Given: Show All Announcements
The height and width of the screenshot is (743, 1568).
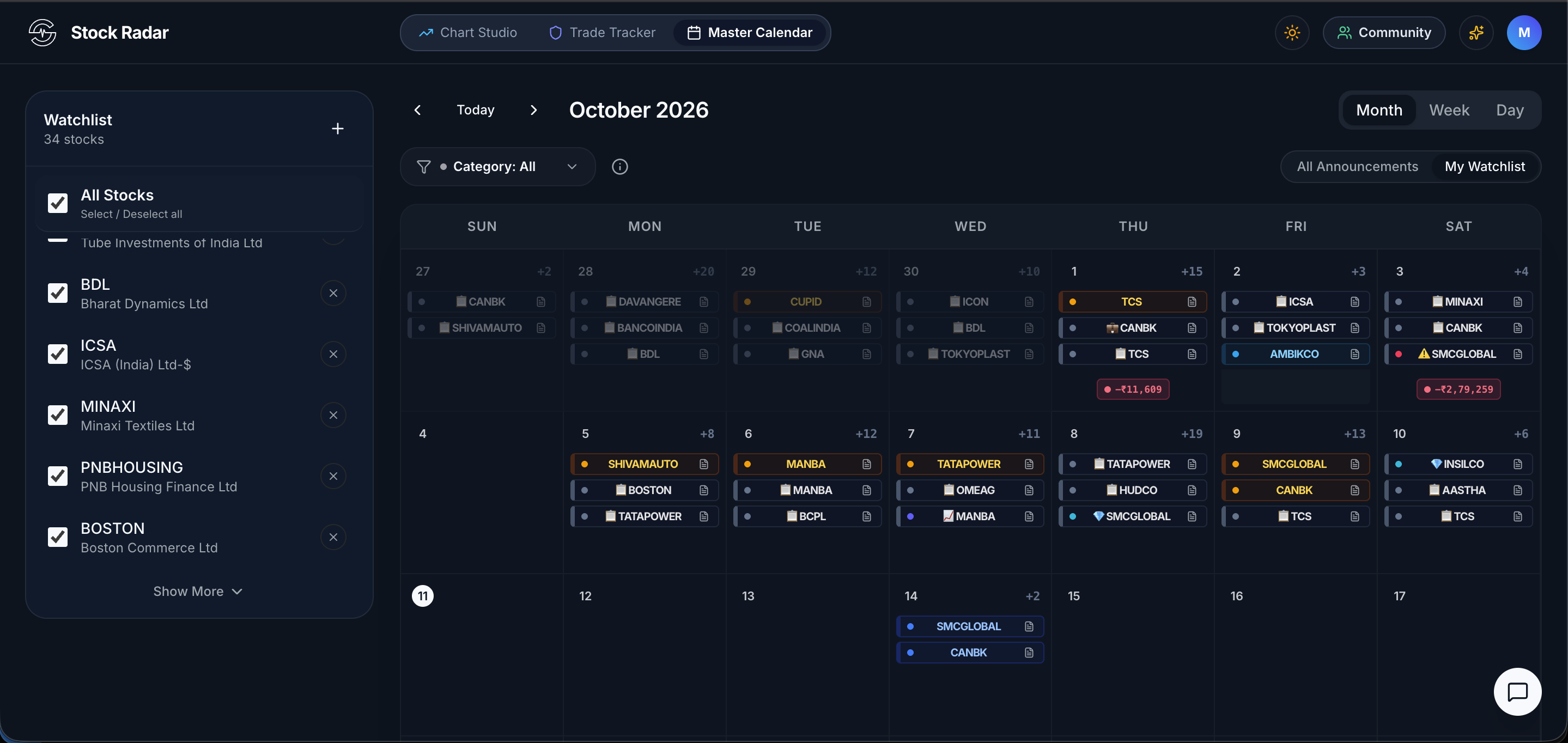Looking at the screenshot, I should [1357, 167].
